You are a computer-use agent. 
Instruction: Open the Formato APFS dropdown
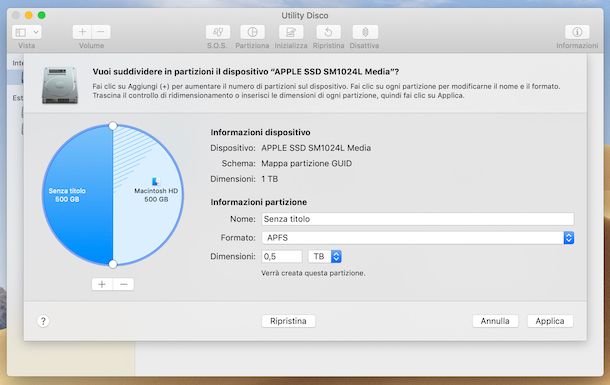tap(417, 238)
